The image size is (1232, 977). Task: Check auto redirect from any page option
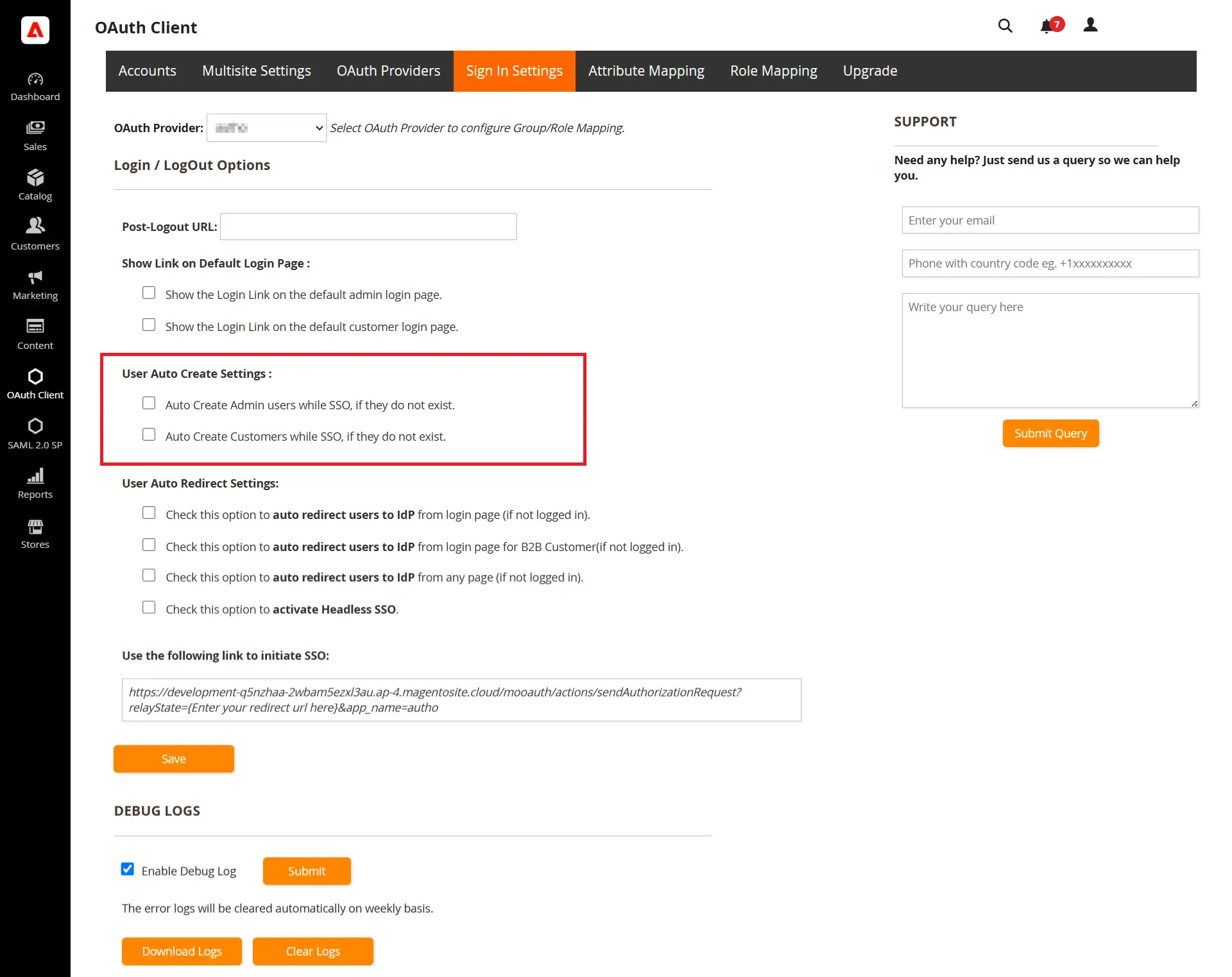click(149, 576)
